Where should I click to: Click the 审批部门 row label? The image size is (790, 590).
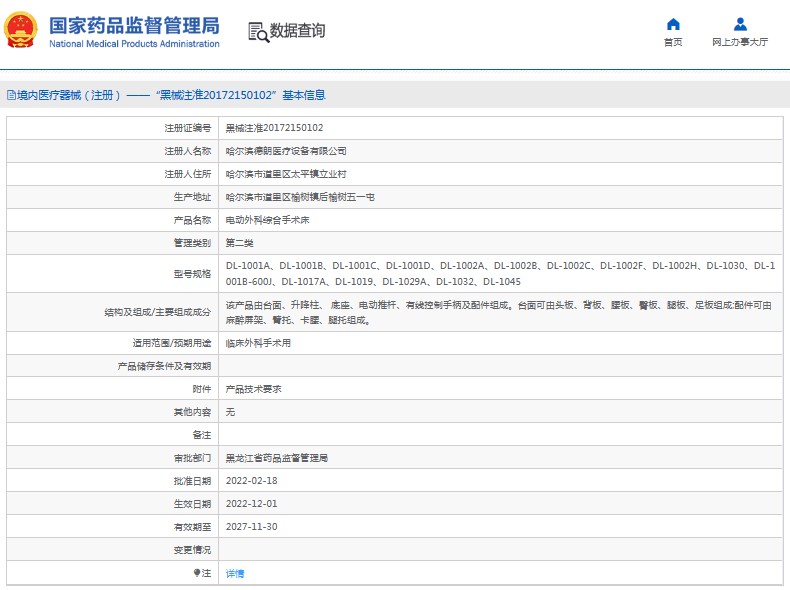[x=192, y=458]
